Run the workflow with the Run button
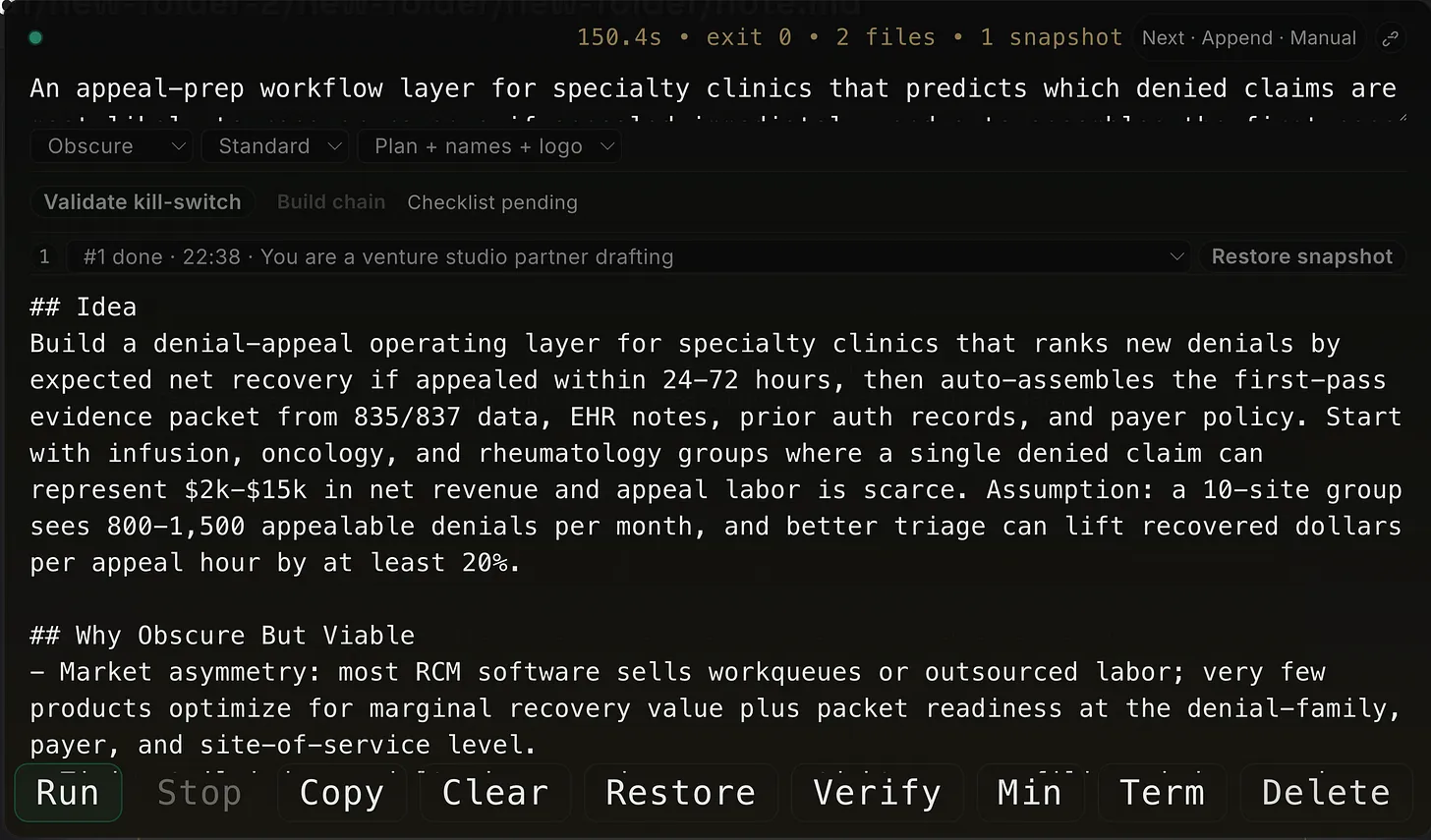 pos(67,792)
